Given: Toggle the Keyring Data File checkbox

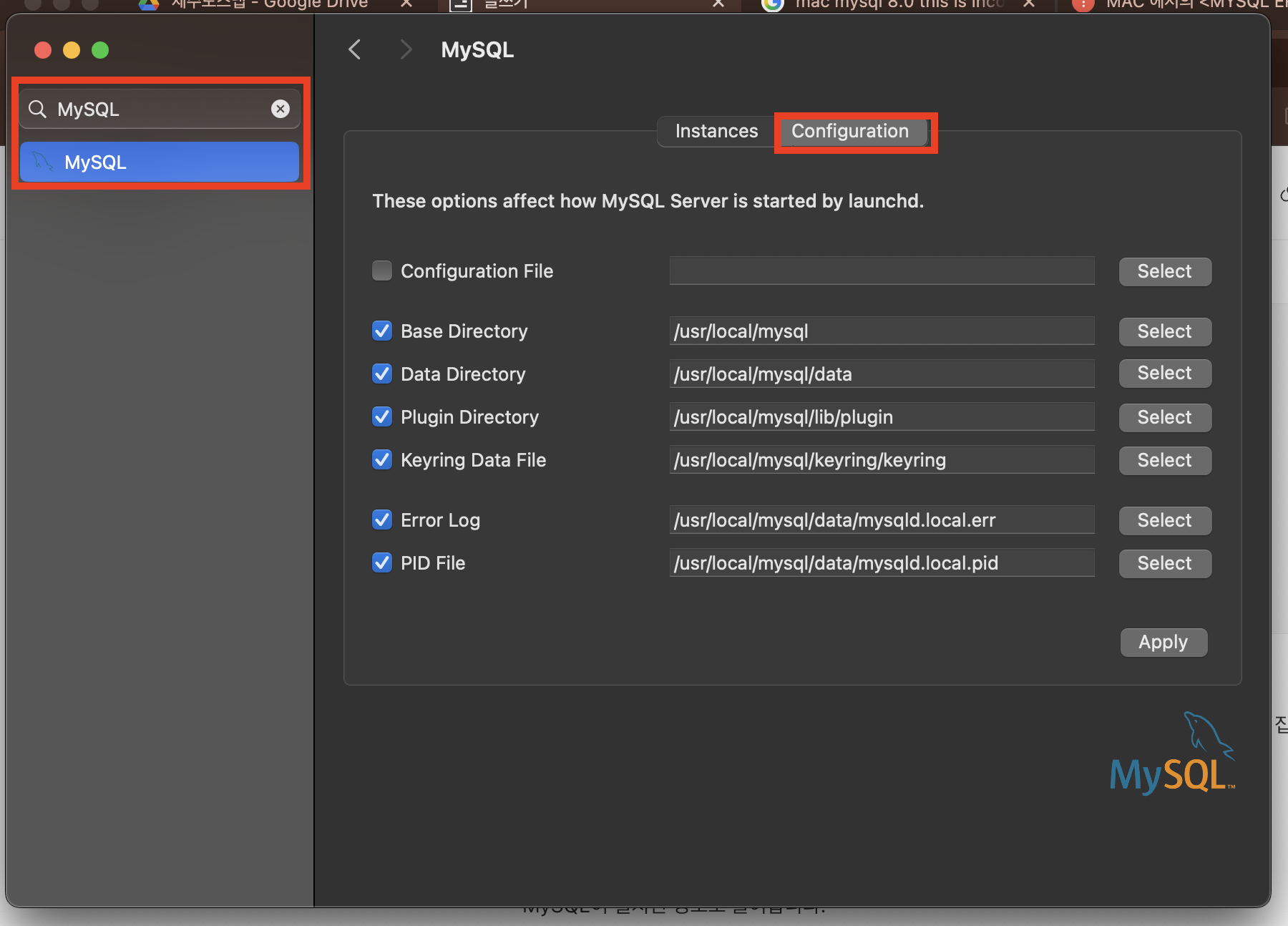Looking at the screenshot, I should (382, 459).
